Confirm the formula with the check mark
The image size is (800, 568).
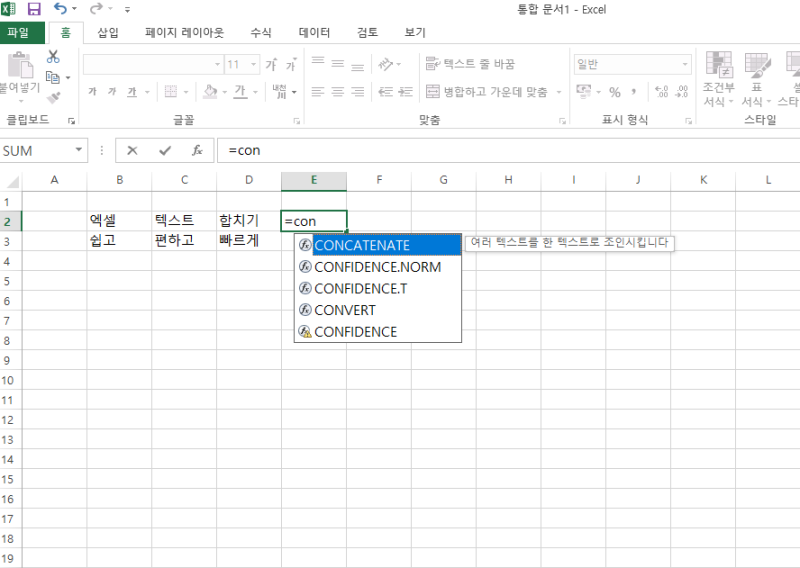click(165, 151)
